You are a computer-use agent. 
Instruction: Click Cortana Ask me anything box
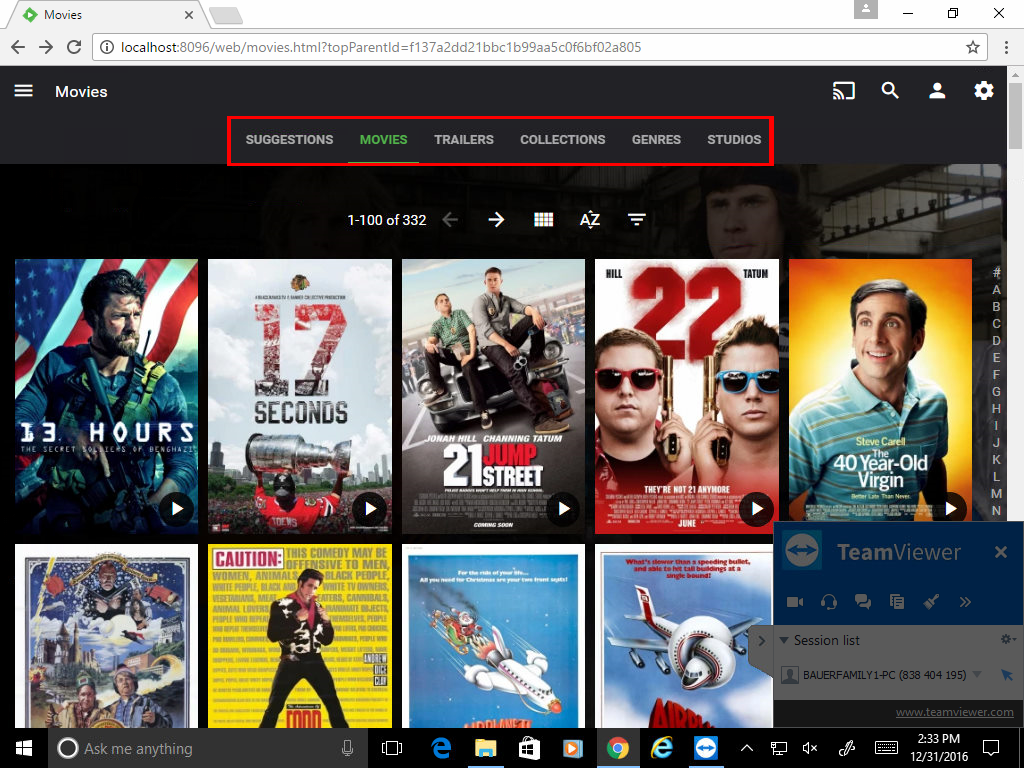coord(206,748)
